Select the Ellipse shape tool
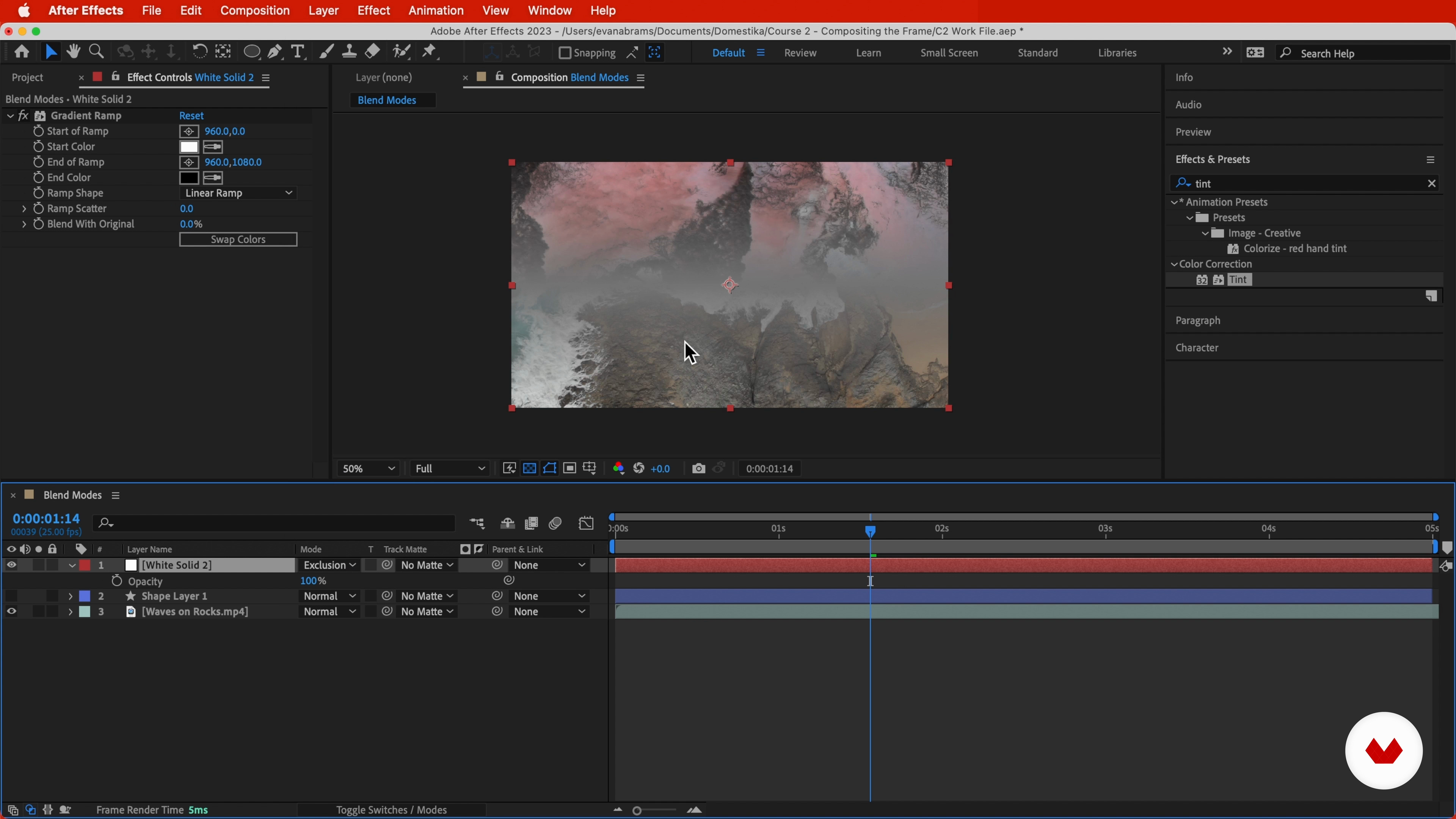The width and height of the screenshot is (1456, 819). (x=251, y=52)
